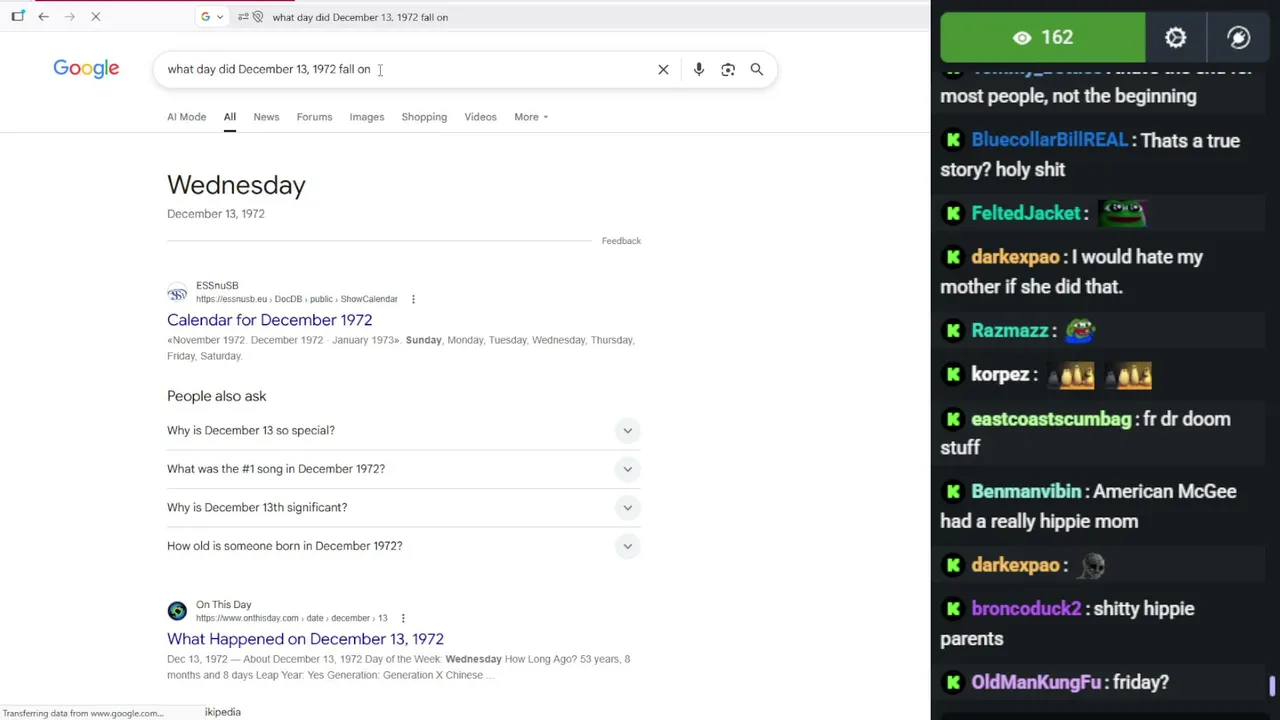
Task: Click the browser forward arrow
Action: point(69,17)
